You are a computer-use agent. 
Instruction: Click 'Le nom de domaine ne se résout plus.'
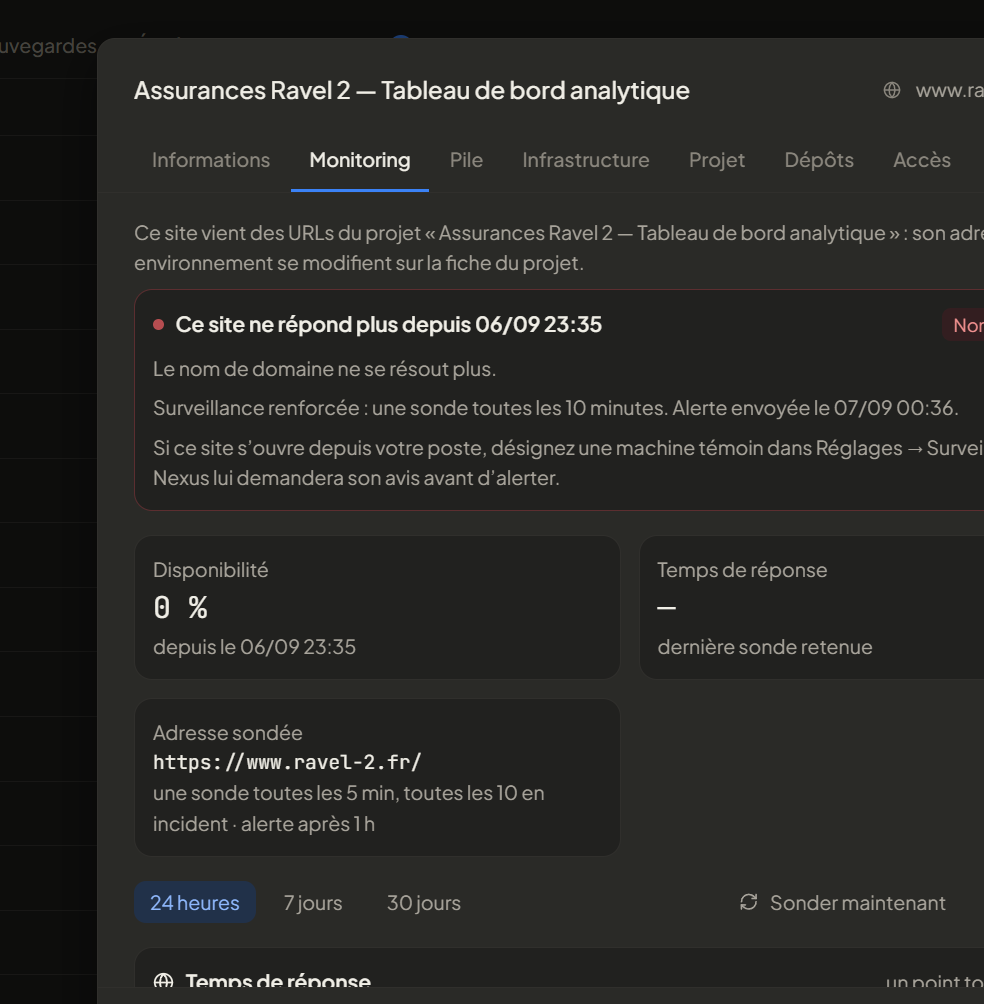point(325,369)
